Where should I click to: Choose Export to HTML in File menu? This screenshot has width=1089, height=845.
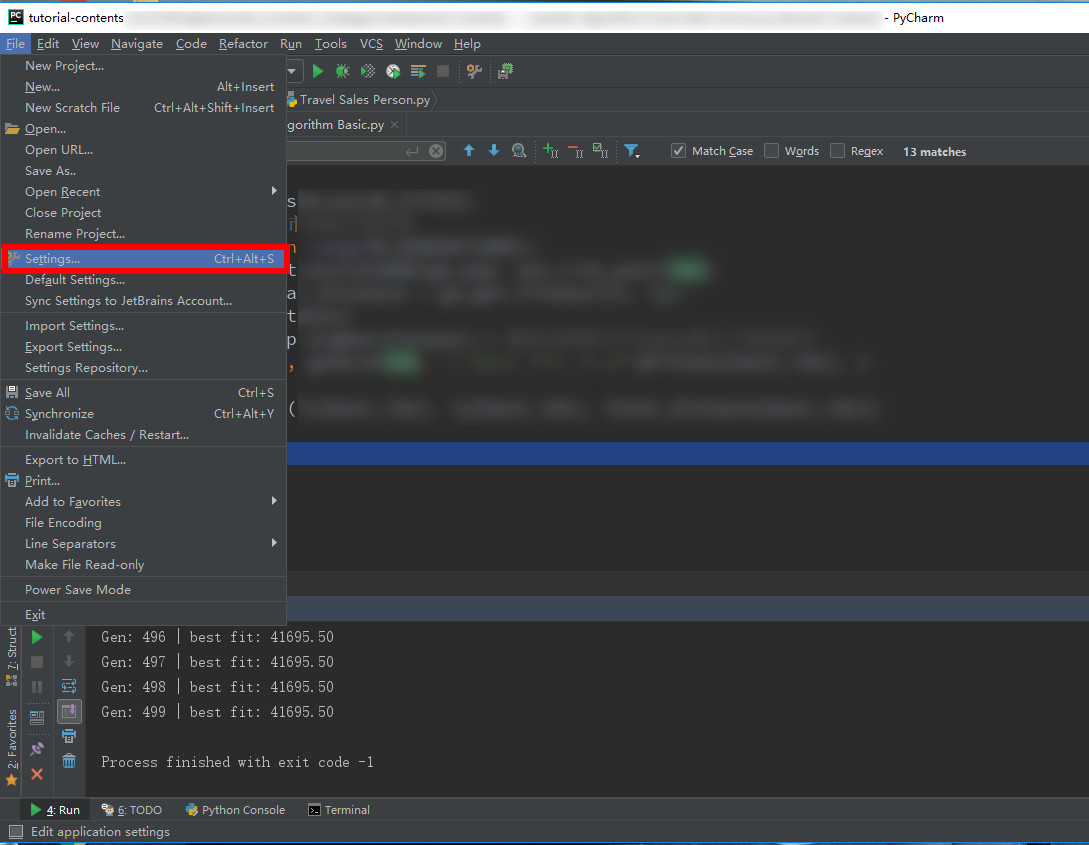click(73, 459)
